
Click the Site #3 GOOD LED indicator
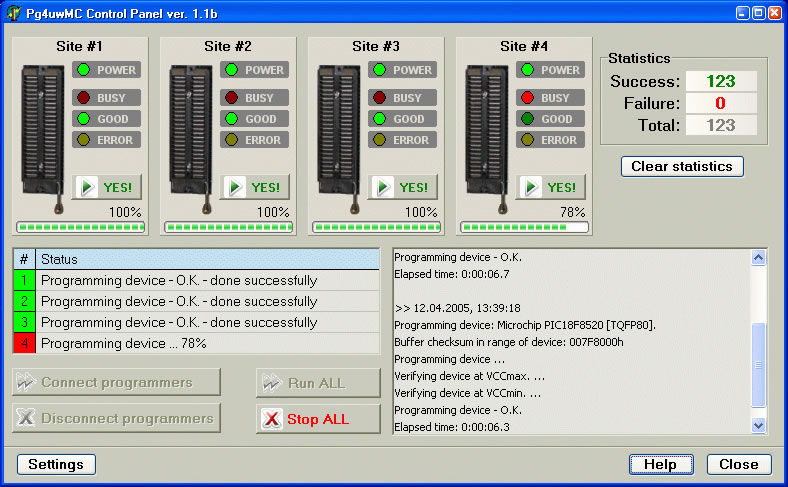(x=379, y=119)
